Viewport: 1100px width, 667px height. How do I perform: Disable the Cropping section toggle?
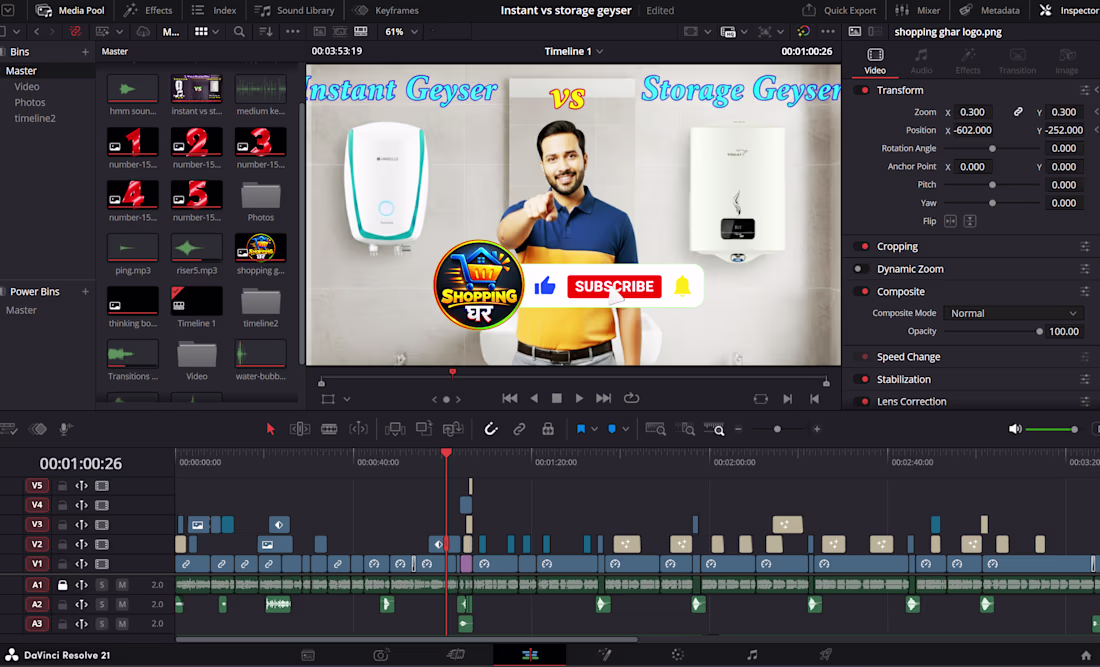point(862,246)
